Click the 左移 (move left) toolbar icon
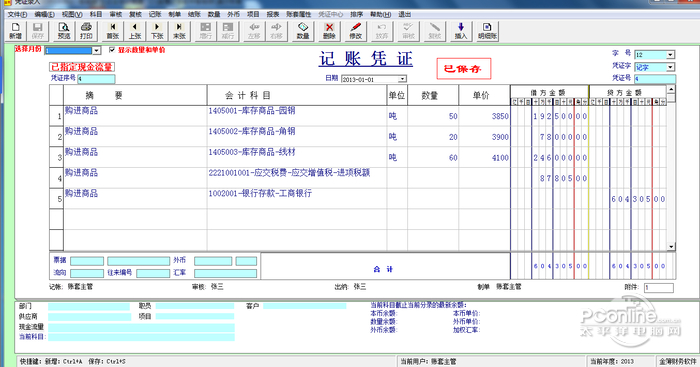This screenshot has height=367, width=700. click(254, 31)
